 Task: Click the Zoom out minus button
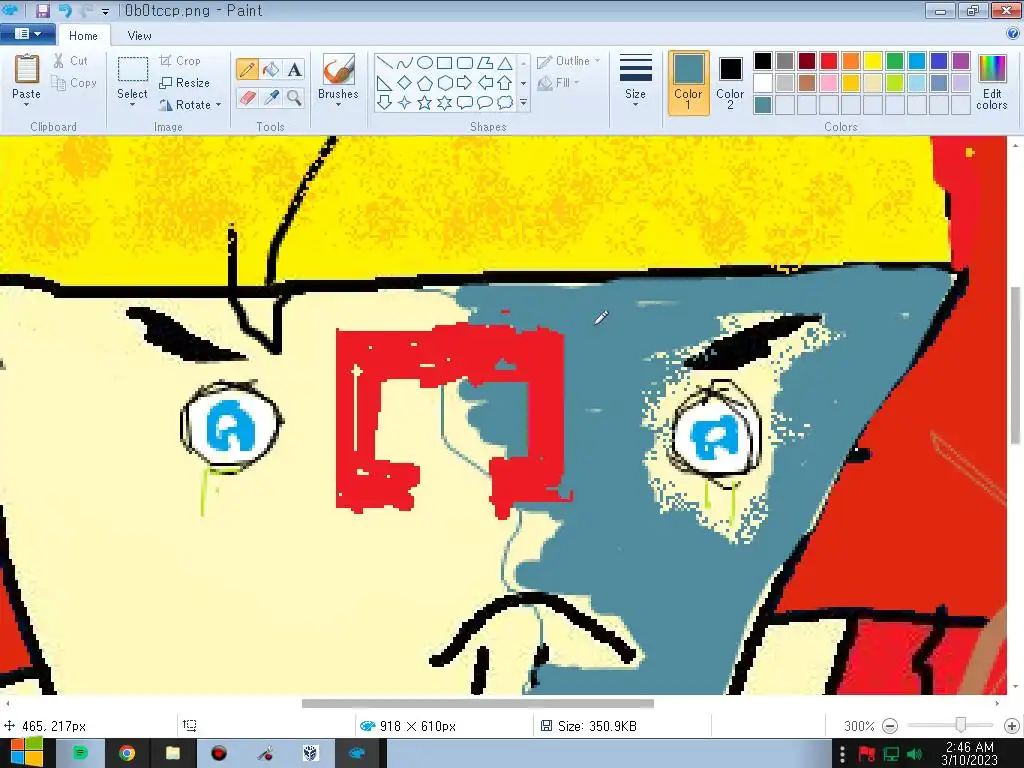click(889, 726)
